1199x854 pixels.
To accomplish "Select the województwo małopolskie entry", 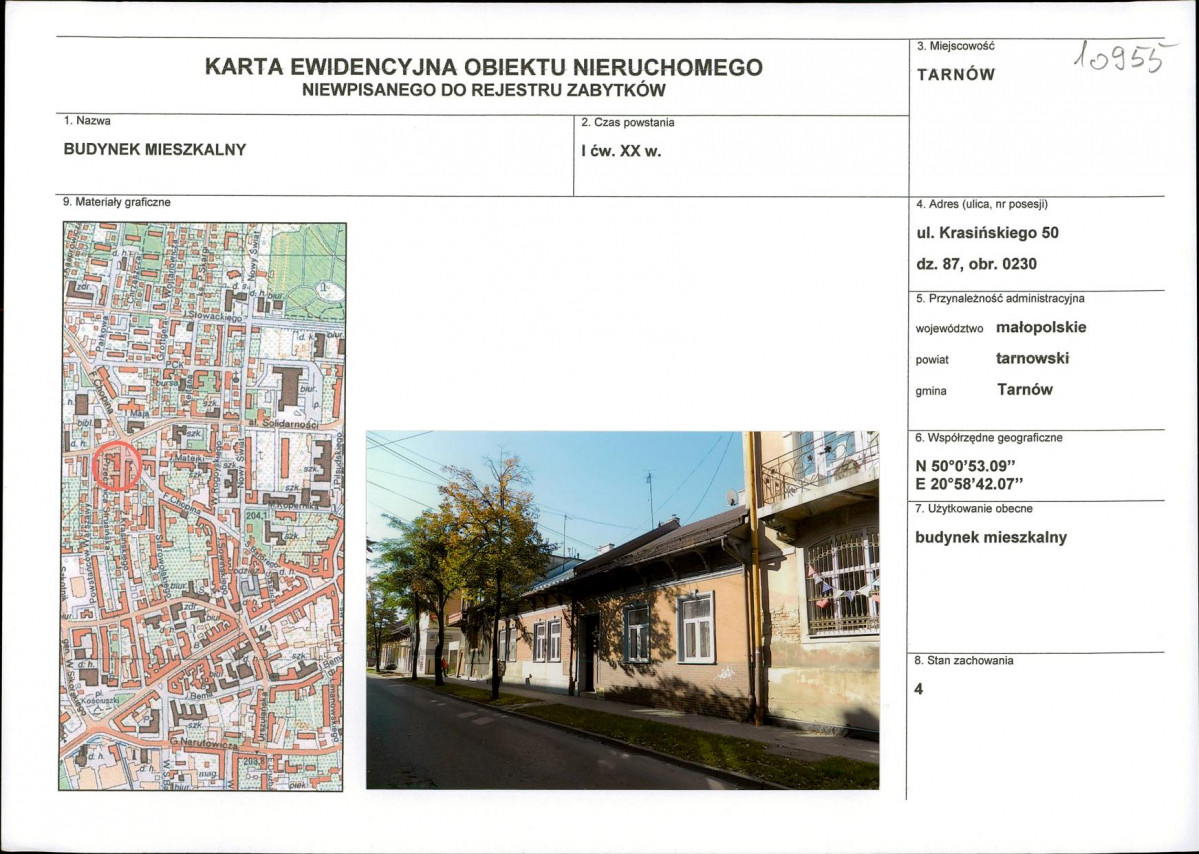I will (1000, 326).
